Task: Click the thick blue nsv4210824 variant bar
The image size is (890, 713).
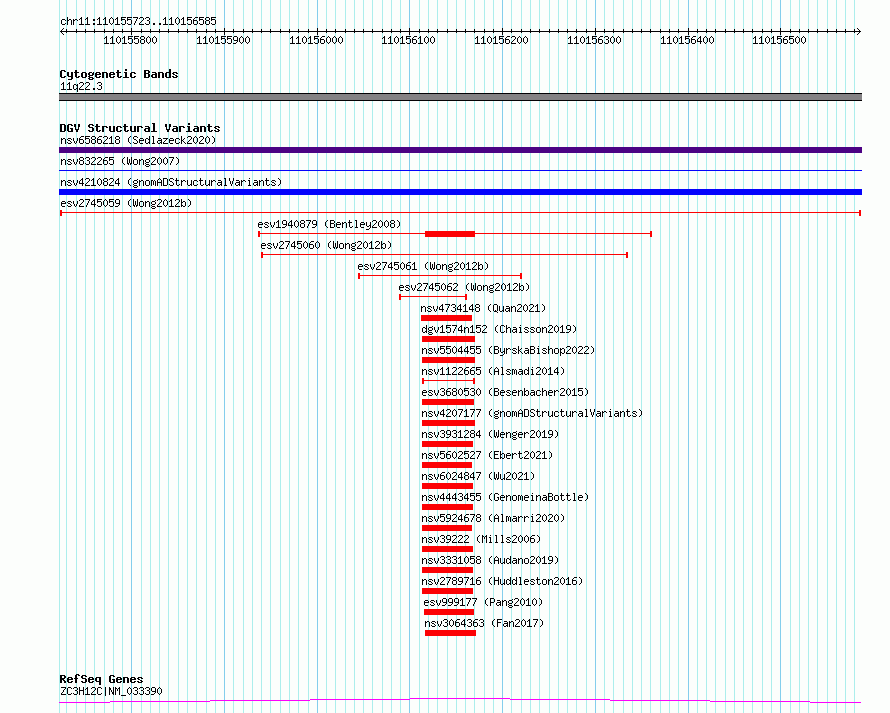Action: pyautogui.click(x=460, y=192)
